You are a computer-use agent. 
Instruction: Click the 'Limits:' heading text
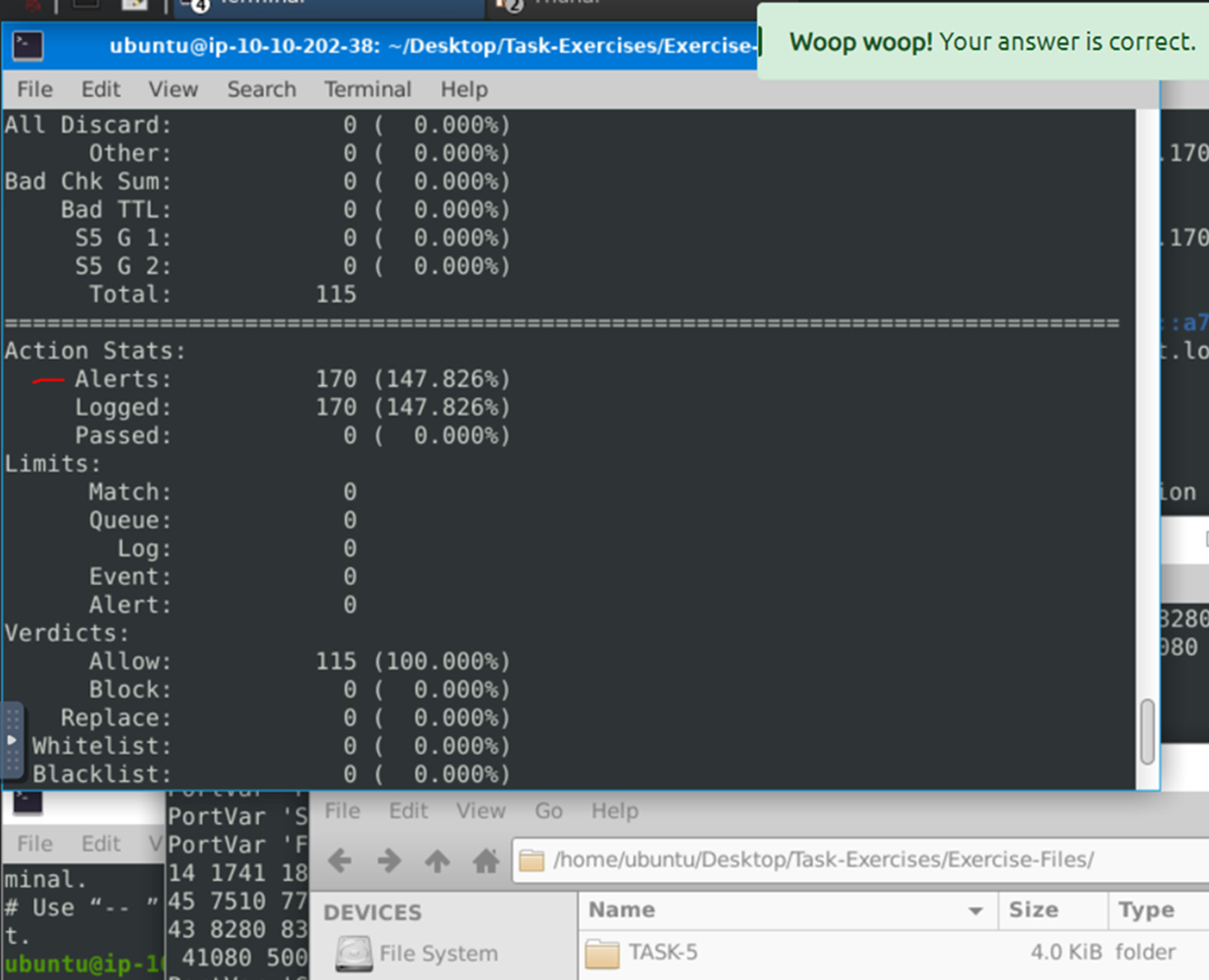pos(53,463)
